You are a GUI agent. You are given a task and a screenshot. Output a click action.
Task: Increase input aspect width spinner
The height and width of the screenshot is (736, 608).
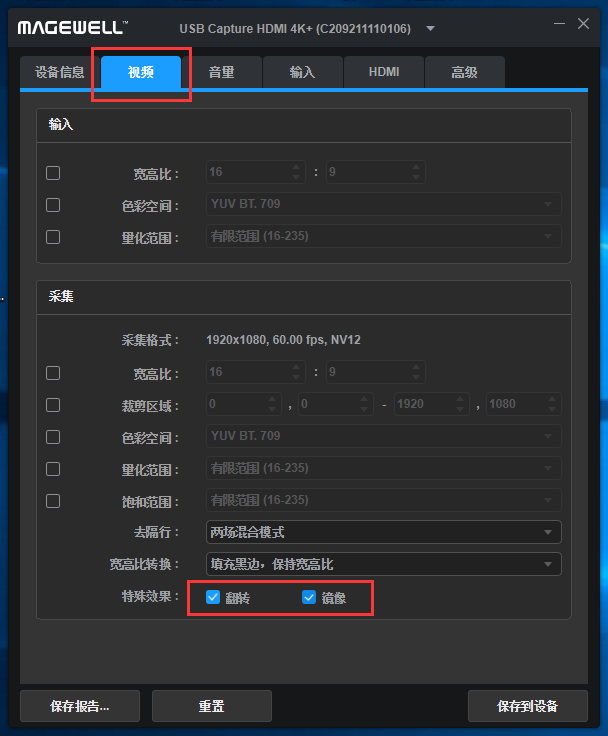296,167
